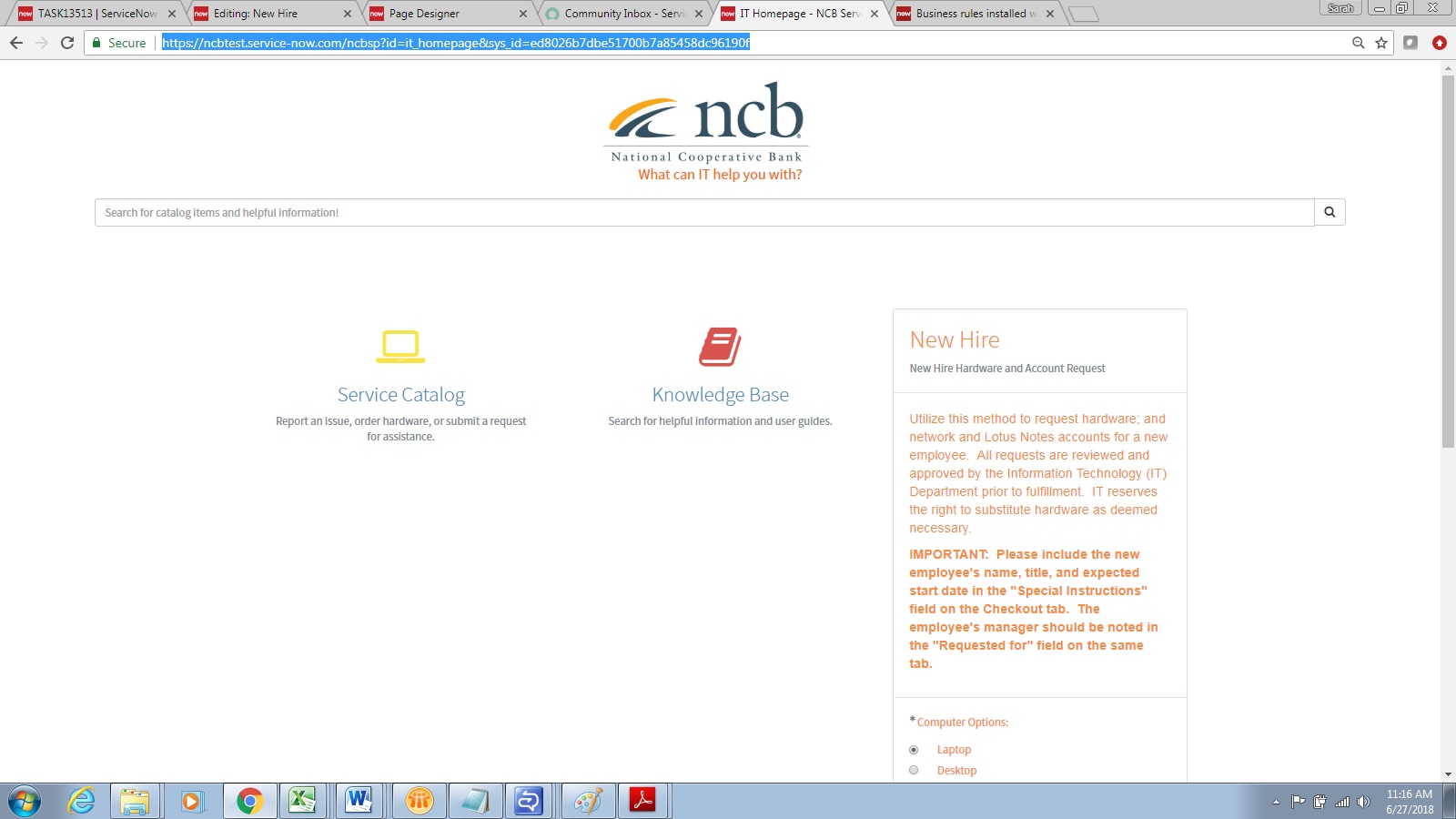
Task: Close the Editing: New Hire tab
Action: [348, 14]
